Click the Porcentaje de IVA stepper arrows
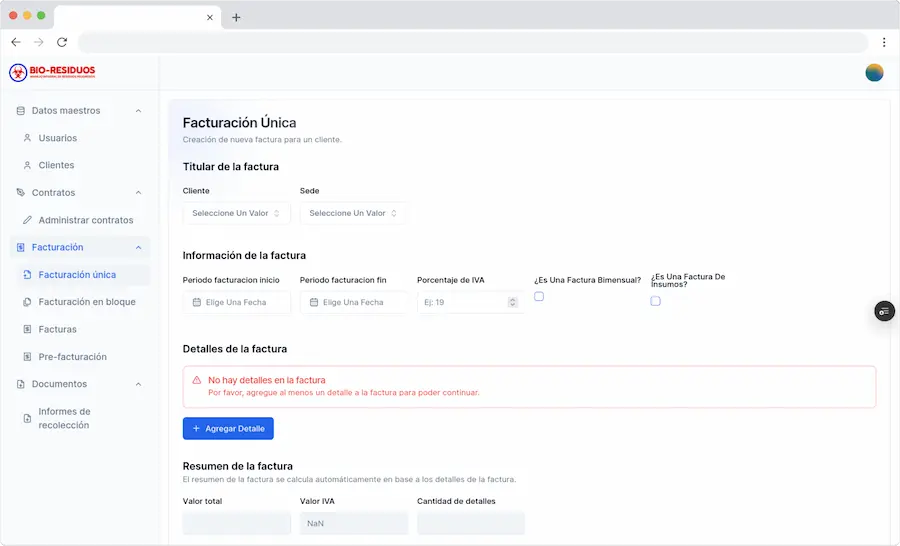This screenshot has width=900, height=546. pos(513,302)
